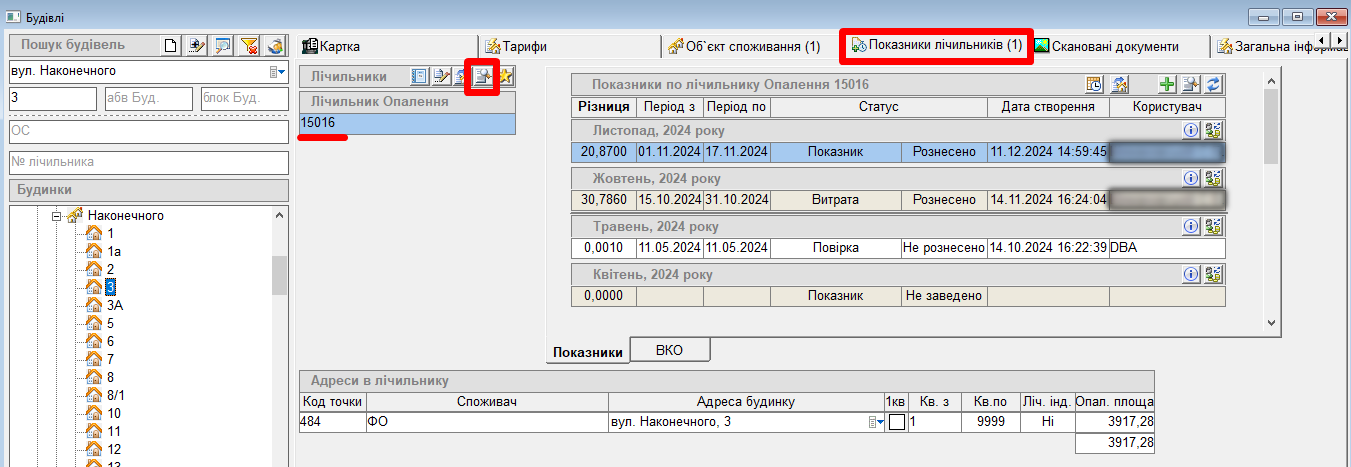This screenshot has width=1351, height=467.
Task: Add a new reading with green plus icon
Action: [x=1166, y=85]
